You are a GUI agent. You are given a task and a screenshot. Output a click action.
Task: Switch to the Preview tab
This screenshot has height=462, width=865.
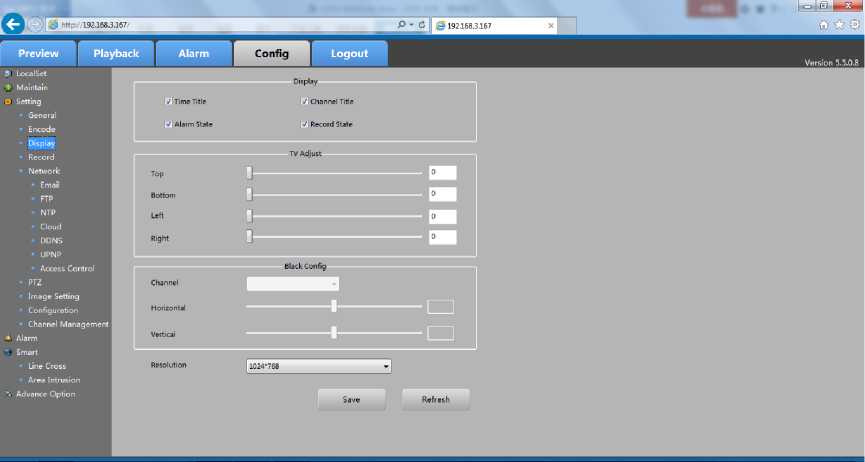pyautogui.click(x=38, y=54)
